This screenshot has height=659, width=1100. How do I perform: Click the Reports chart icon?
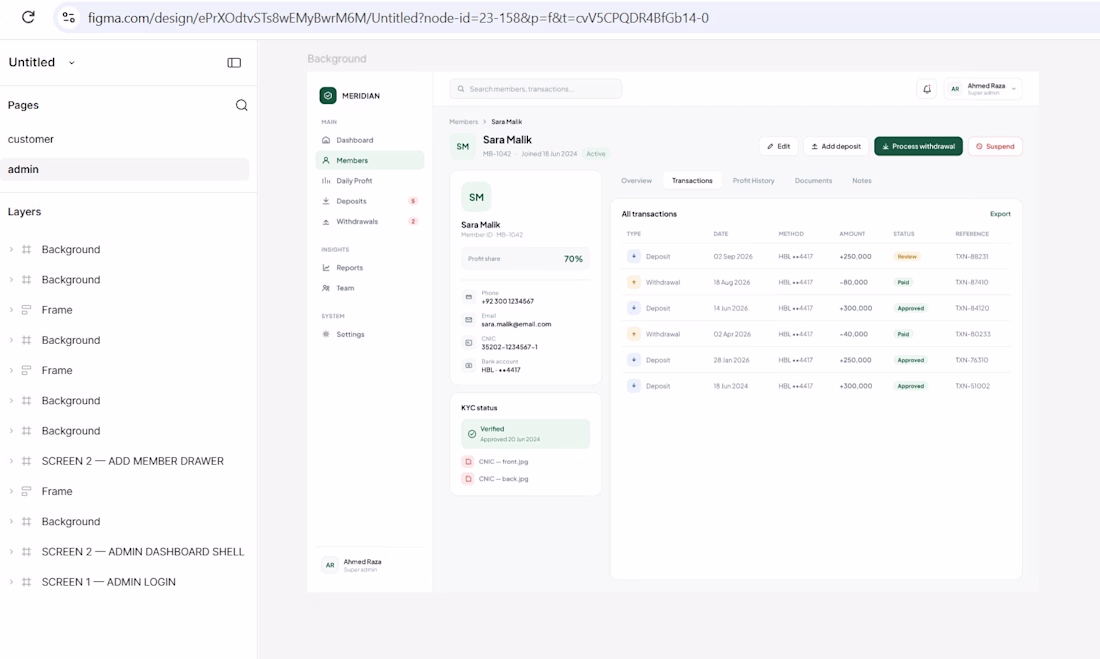[326, 268]
